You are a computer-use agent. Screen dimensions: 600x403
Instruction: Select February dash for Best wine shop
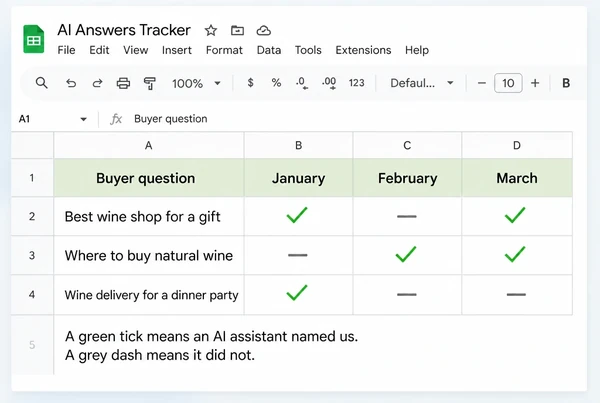[407, 216]
